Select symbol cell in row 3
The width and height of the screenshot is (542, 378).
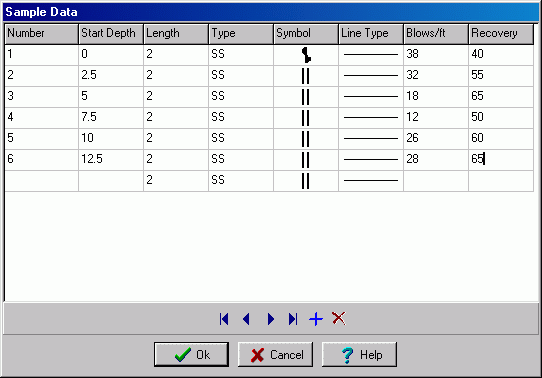306,97
